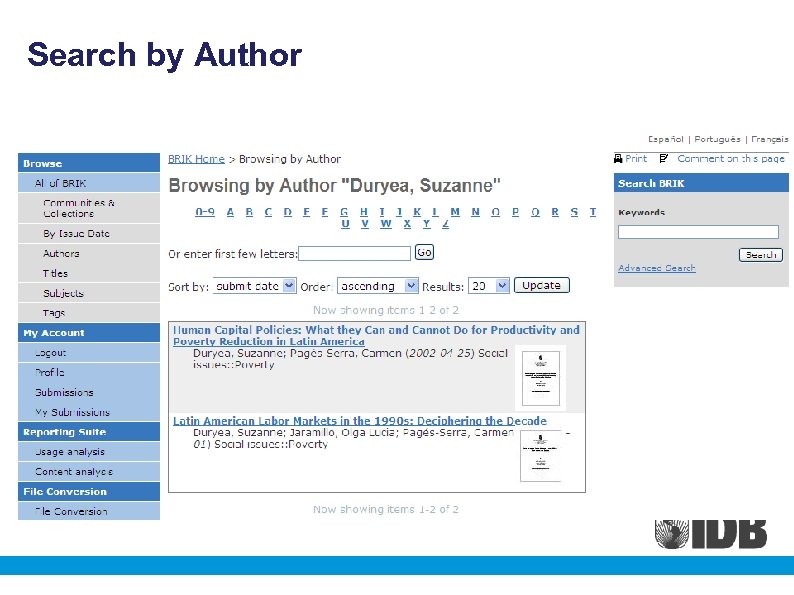Open Communities & Collections menu item
The width and height of the screenshot is (794, 595).
click(x=89, y=208)
